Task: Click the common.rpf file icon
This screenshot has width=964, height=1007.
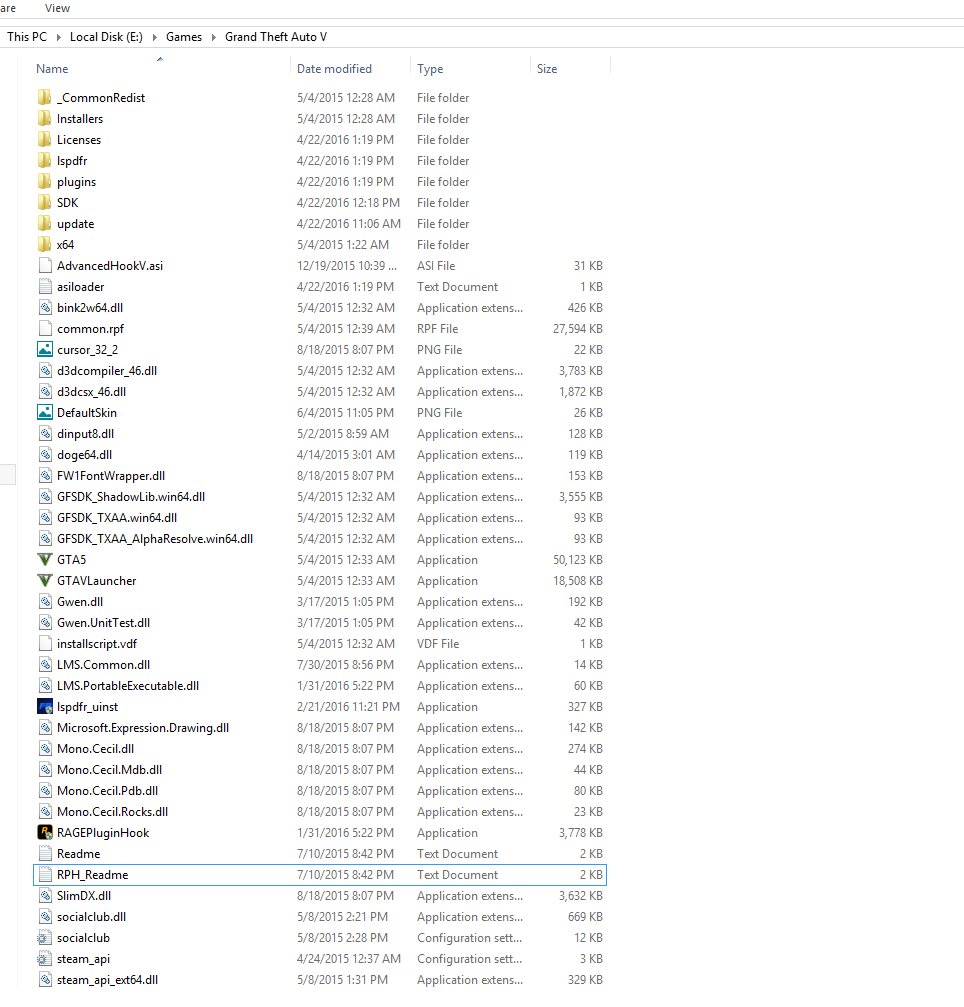Action: [45, 328]
